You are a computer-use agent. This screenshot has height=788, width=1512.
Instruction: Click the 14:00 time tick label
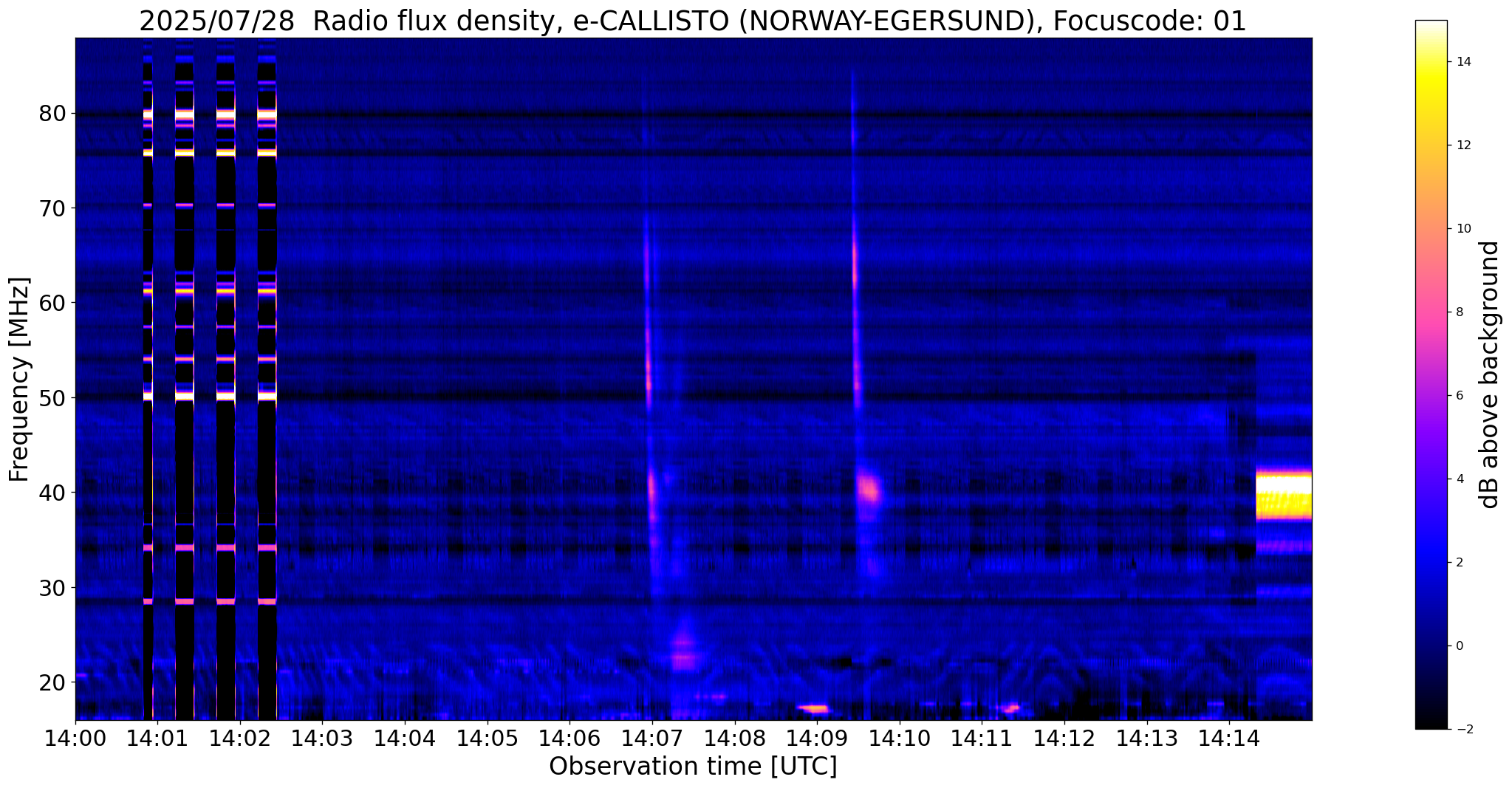(75, 738)
